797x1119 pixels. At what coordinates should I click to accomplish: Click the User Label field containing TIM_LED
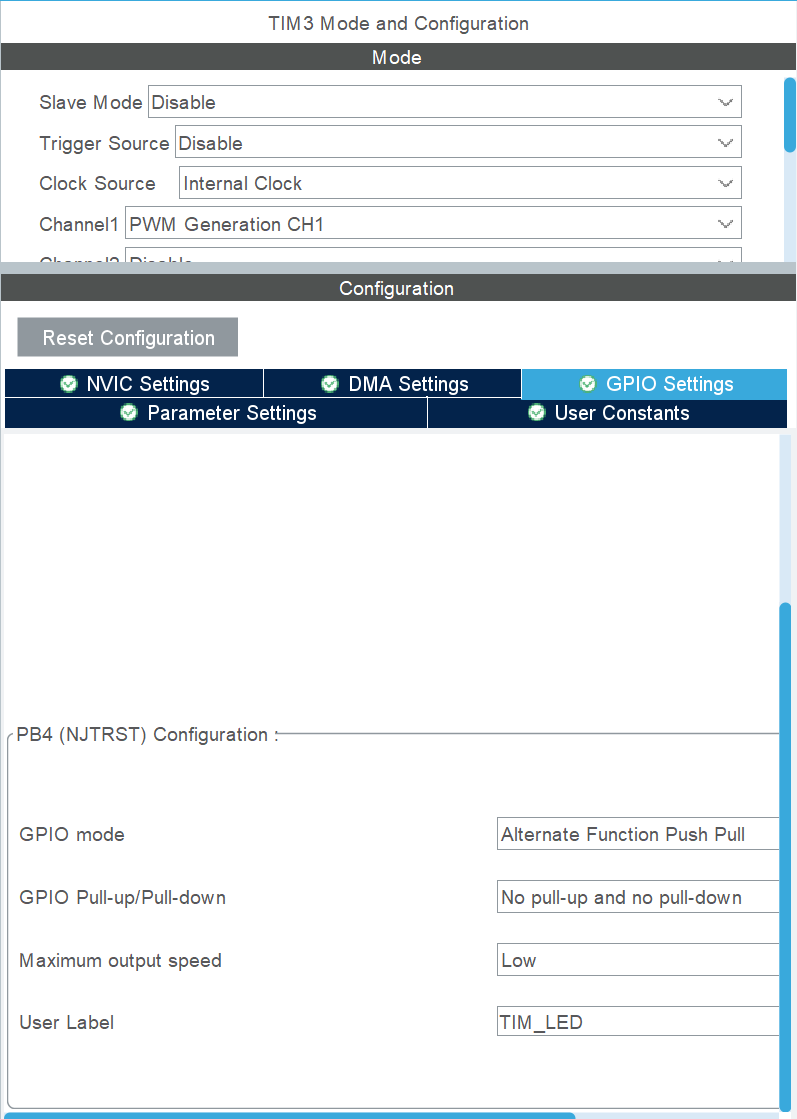[638, 1021]
